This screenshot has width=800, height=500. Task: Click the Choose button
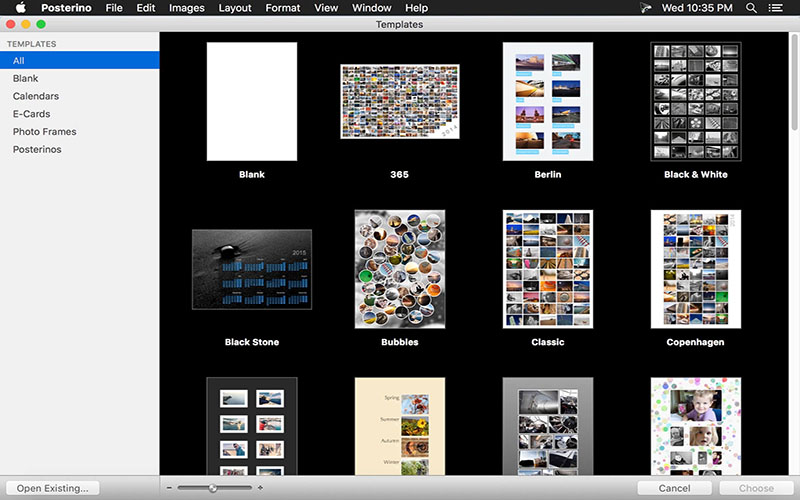pyautogui.click(x=756, y=488)
